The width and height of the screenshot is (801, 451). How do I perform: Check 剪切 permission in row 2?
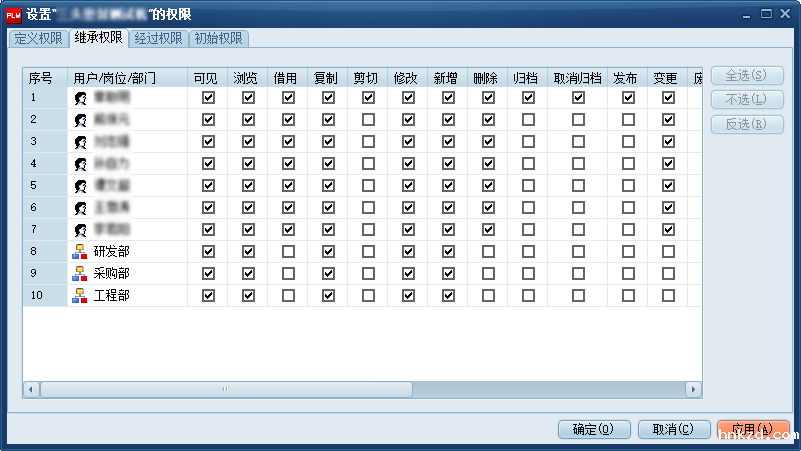click(368, 120)
